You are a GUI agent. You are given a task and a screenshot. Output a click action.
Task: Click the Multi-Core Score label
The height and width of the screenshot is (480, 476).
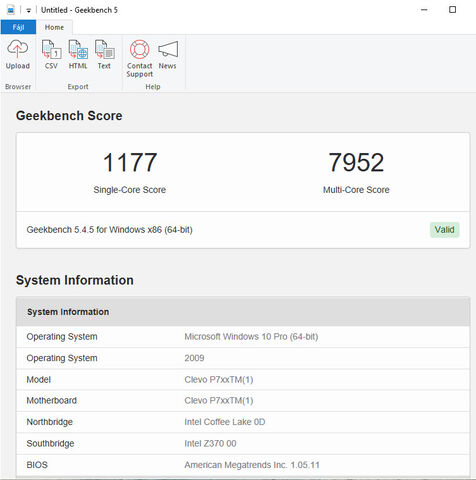click(356, 190)
